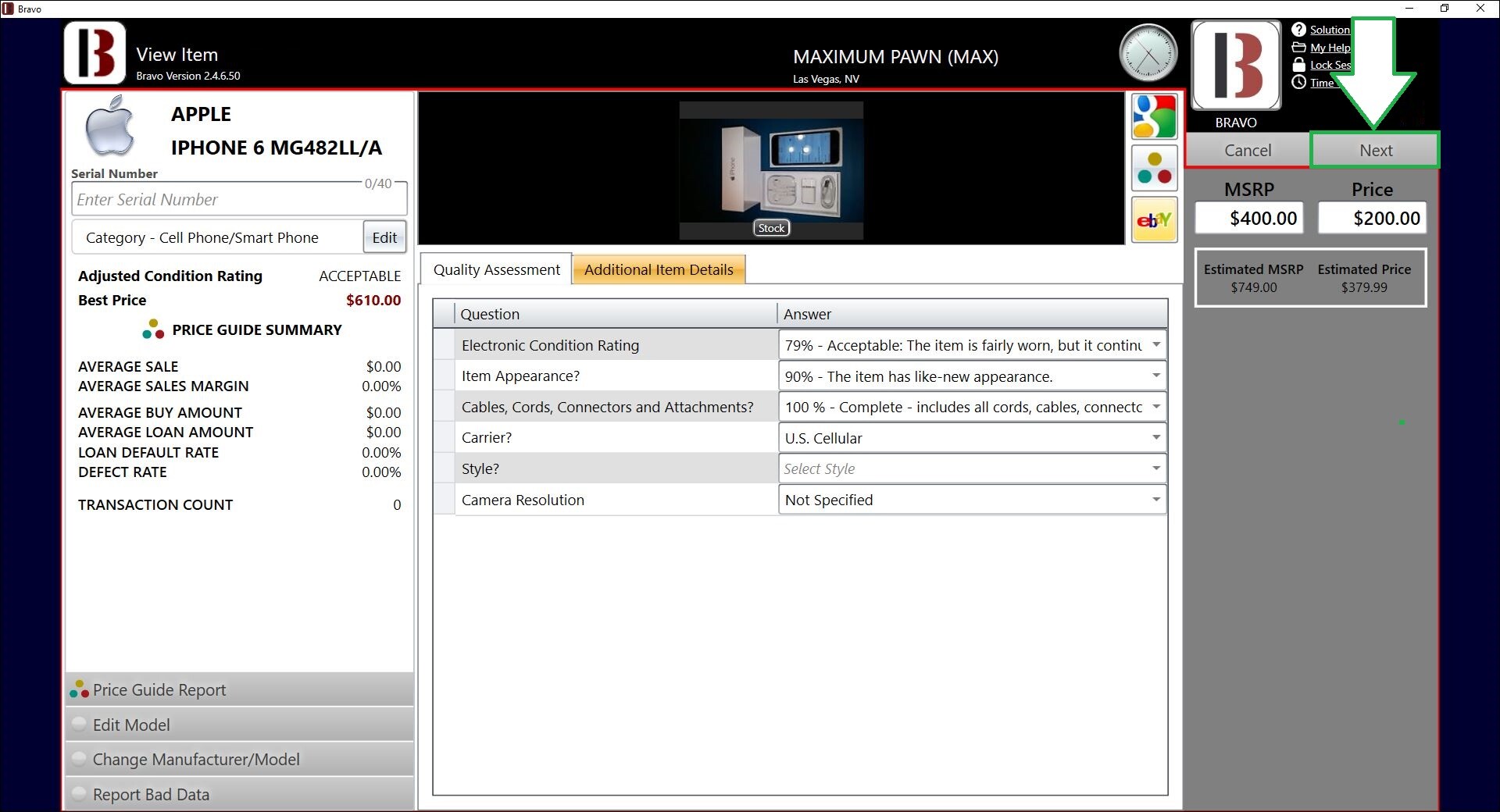Screen dimensions: 1500x812
Task: Open Change Manufacturer/Model option
Action: (x=240, y=759)
